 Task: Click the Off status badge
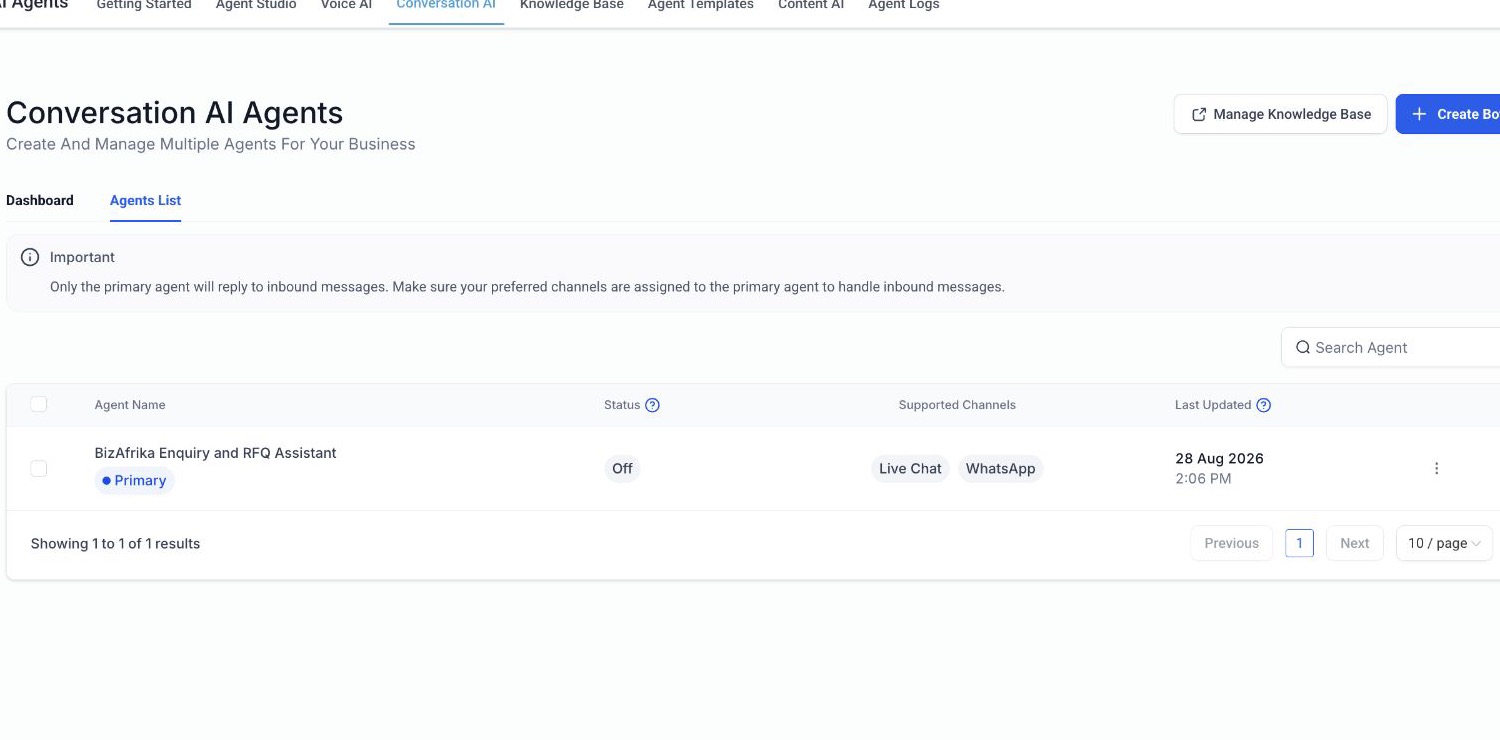coord(622,468)
